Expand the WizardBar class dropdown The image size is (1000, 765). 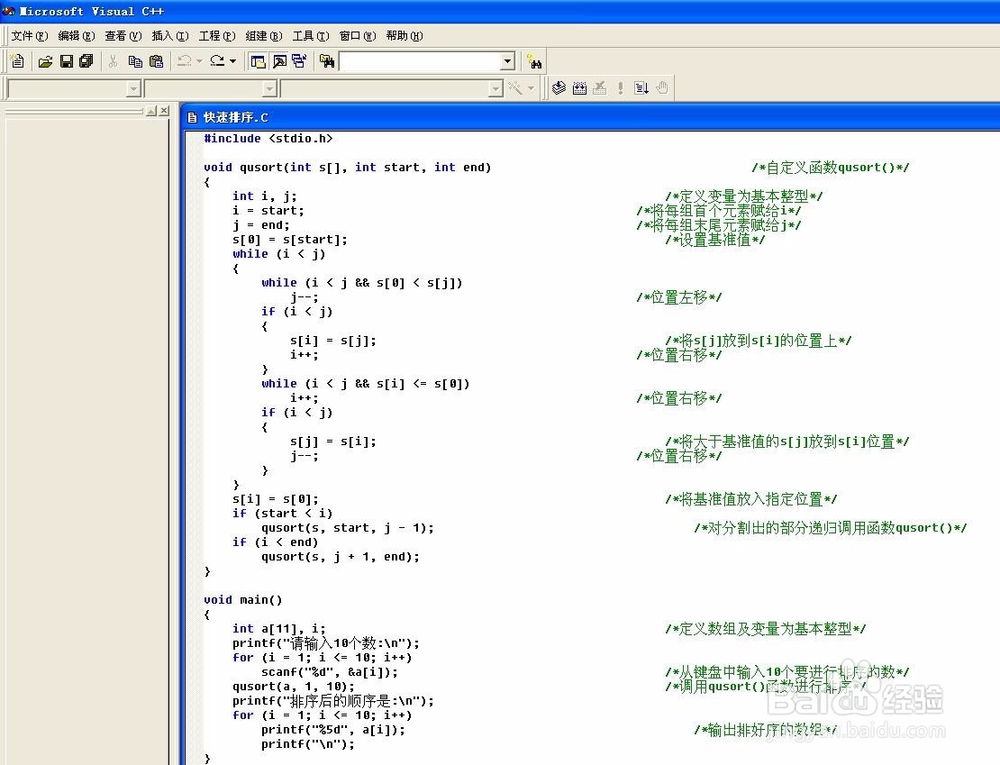(x=133, y=89)
